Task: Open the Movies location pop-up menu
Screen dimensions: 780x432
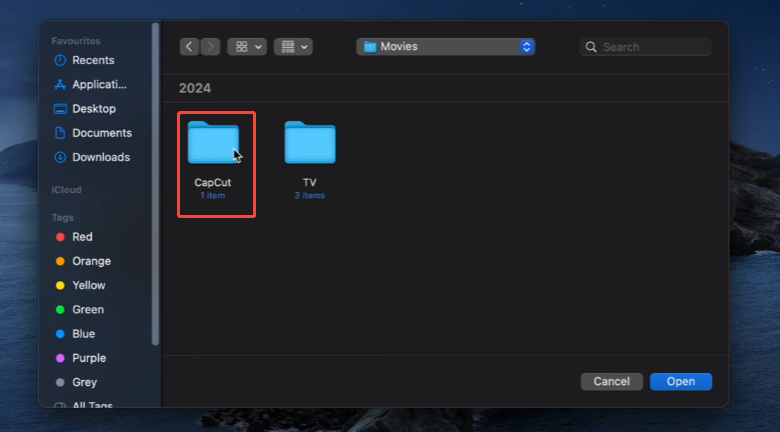Action: (x=446, y=47)
